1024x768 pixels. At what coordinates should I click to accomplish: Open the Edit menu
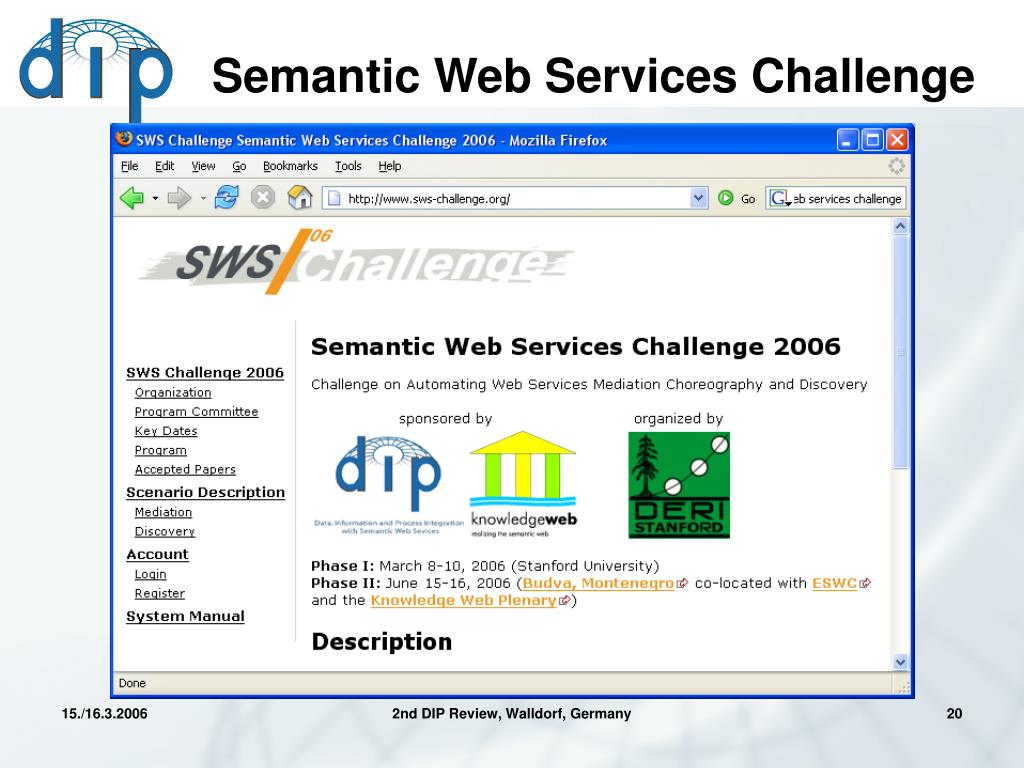click(x=165, y=166)
